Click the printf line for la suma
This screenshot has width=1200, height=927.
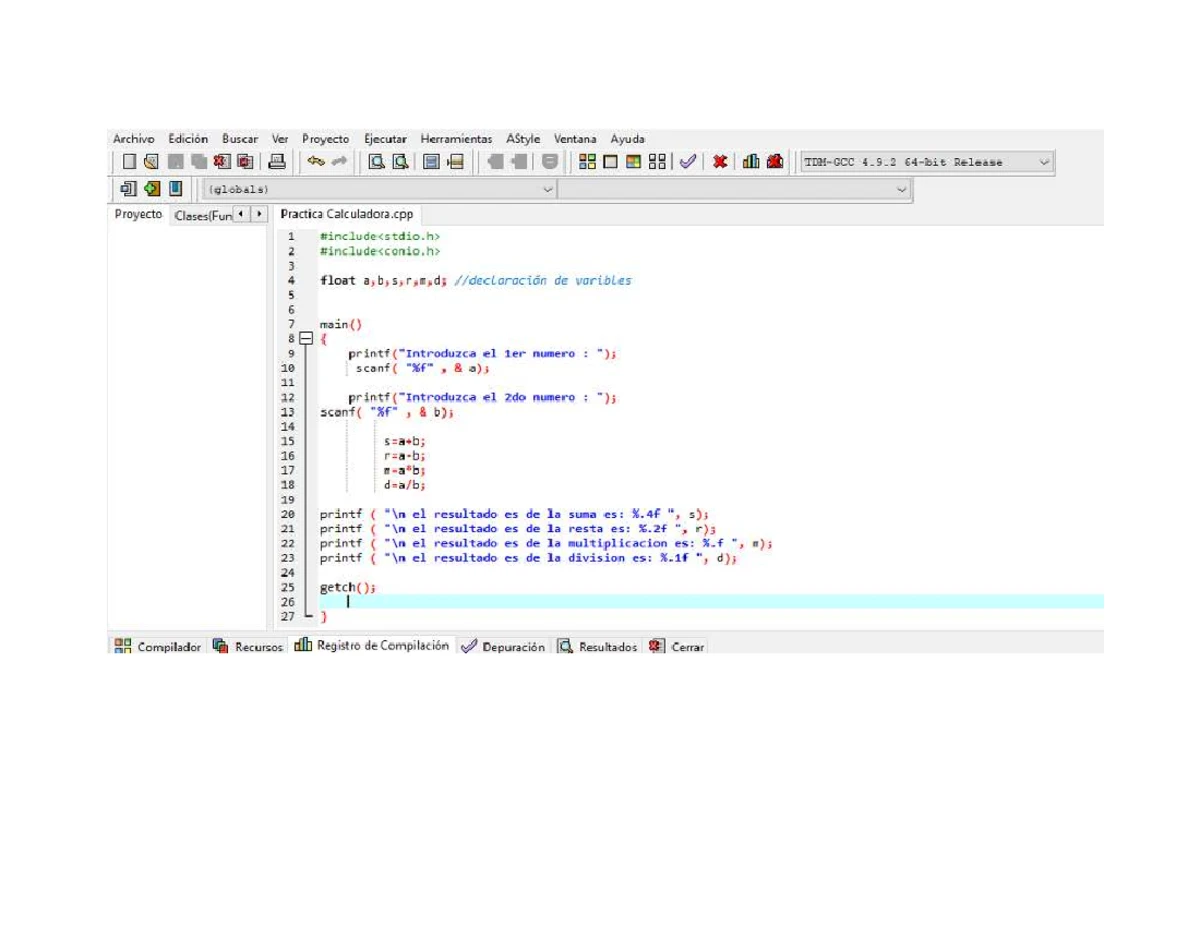[x=514, y=514]
